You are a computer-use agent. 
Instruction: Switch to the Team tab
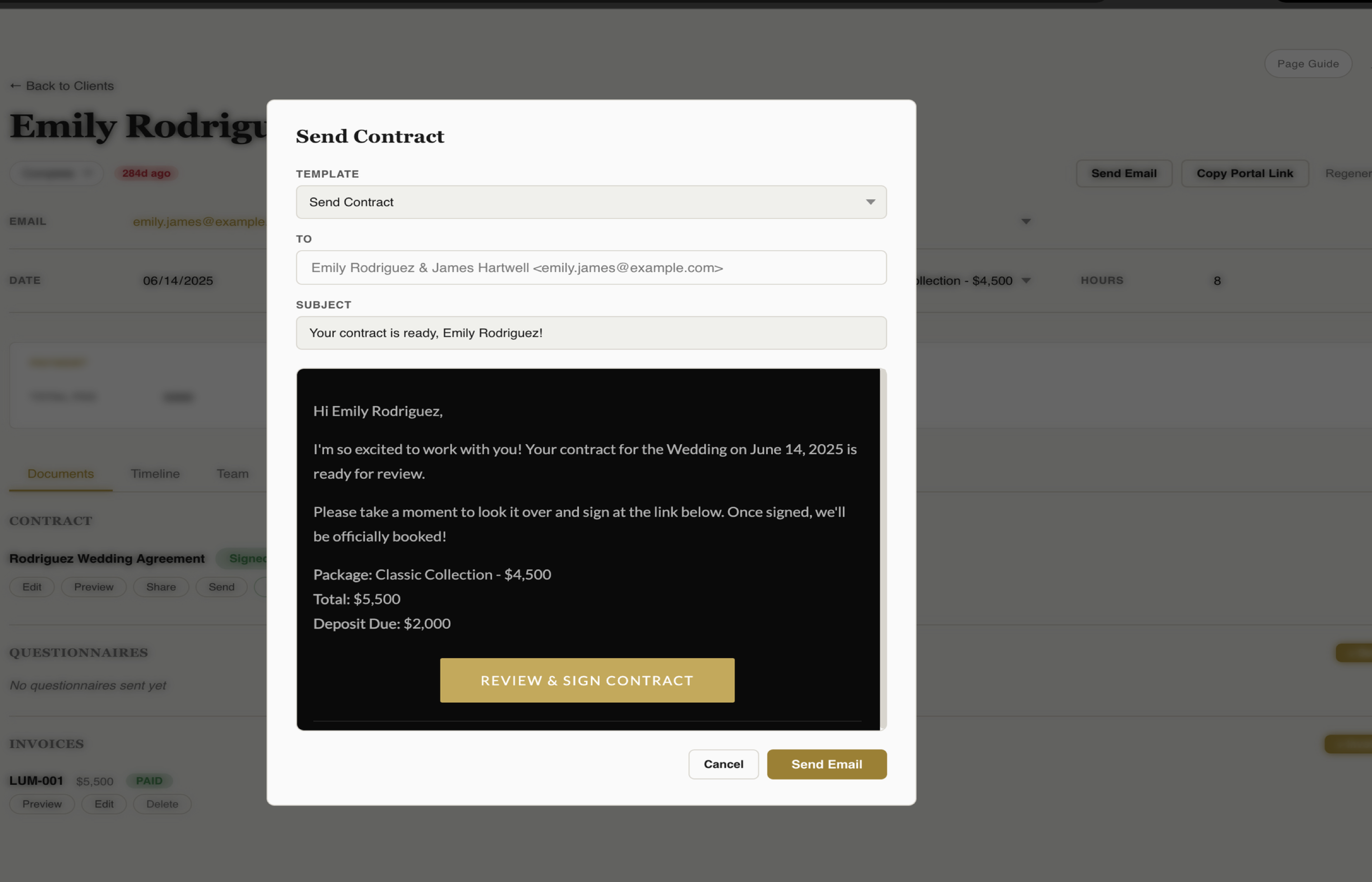[232, 474]
